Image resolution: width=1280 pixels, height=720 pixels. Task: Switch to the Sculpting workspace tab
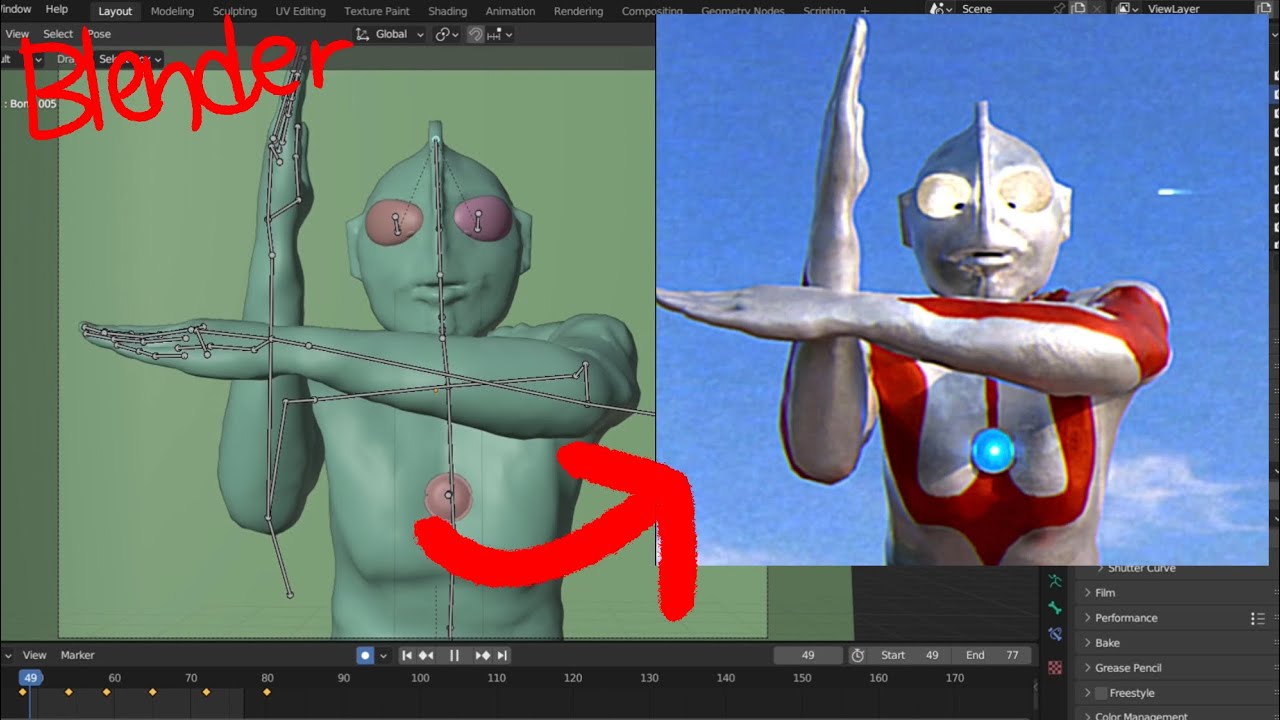pyautogui.click(x=235, y=11)
